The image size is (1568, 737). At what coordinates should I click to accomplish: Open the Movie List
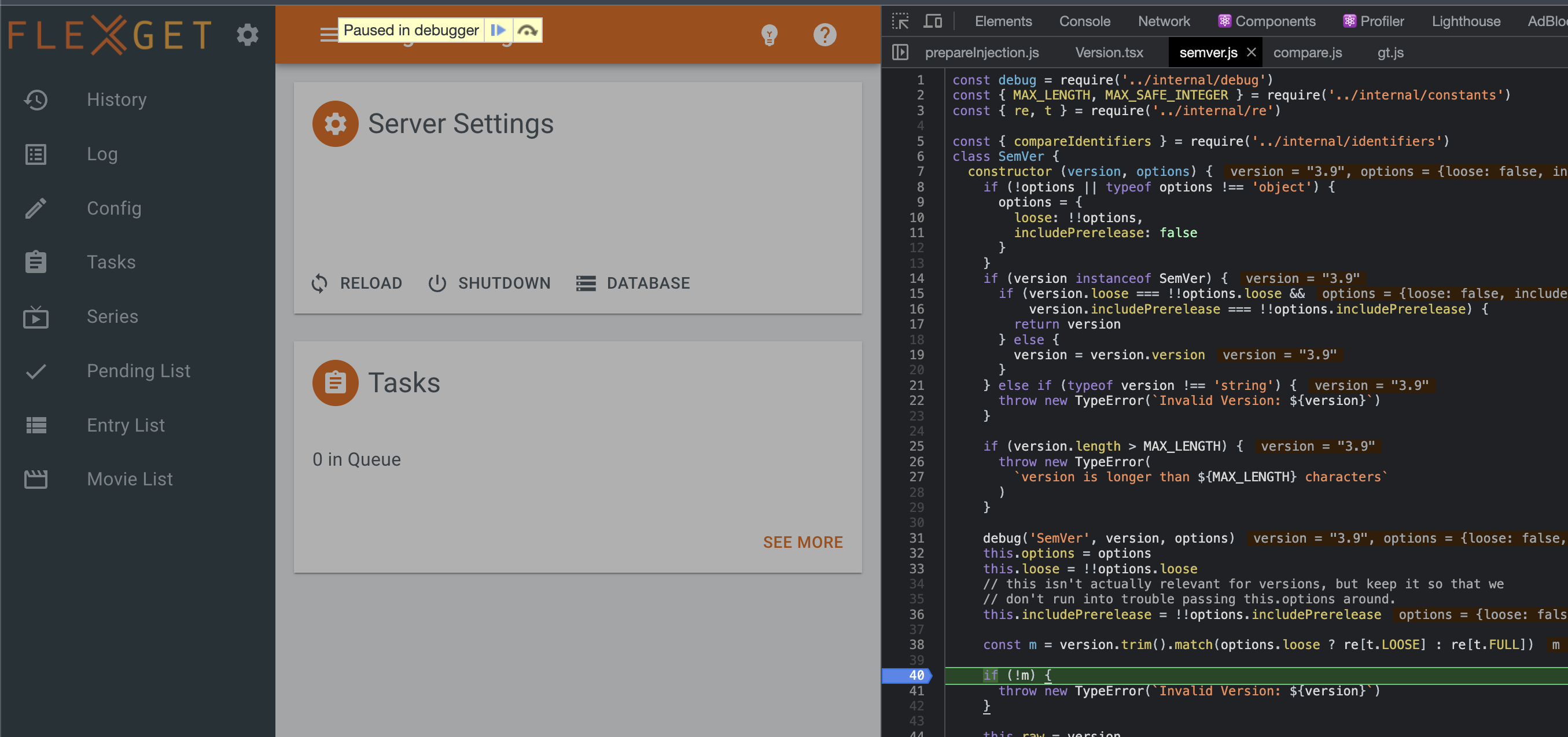coord(129,478)
